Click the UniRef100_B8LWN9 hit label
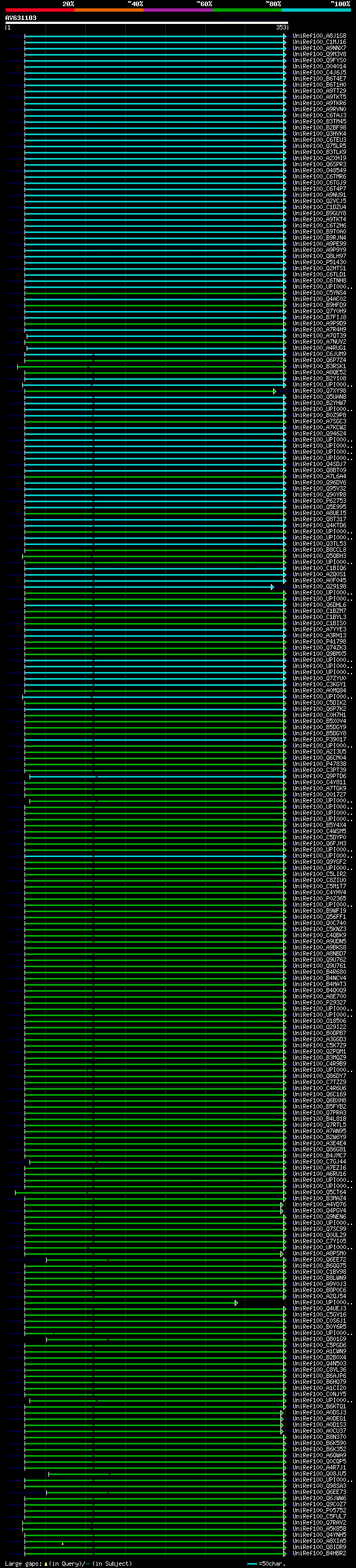The image size is (356, 1568). point(319,1278)
